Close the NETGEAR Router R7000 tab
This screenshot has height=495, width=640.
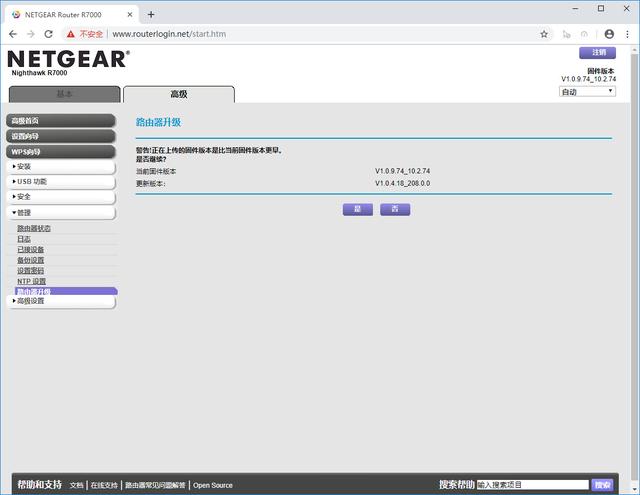[130, 14]
